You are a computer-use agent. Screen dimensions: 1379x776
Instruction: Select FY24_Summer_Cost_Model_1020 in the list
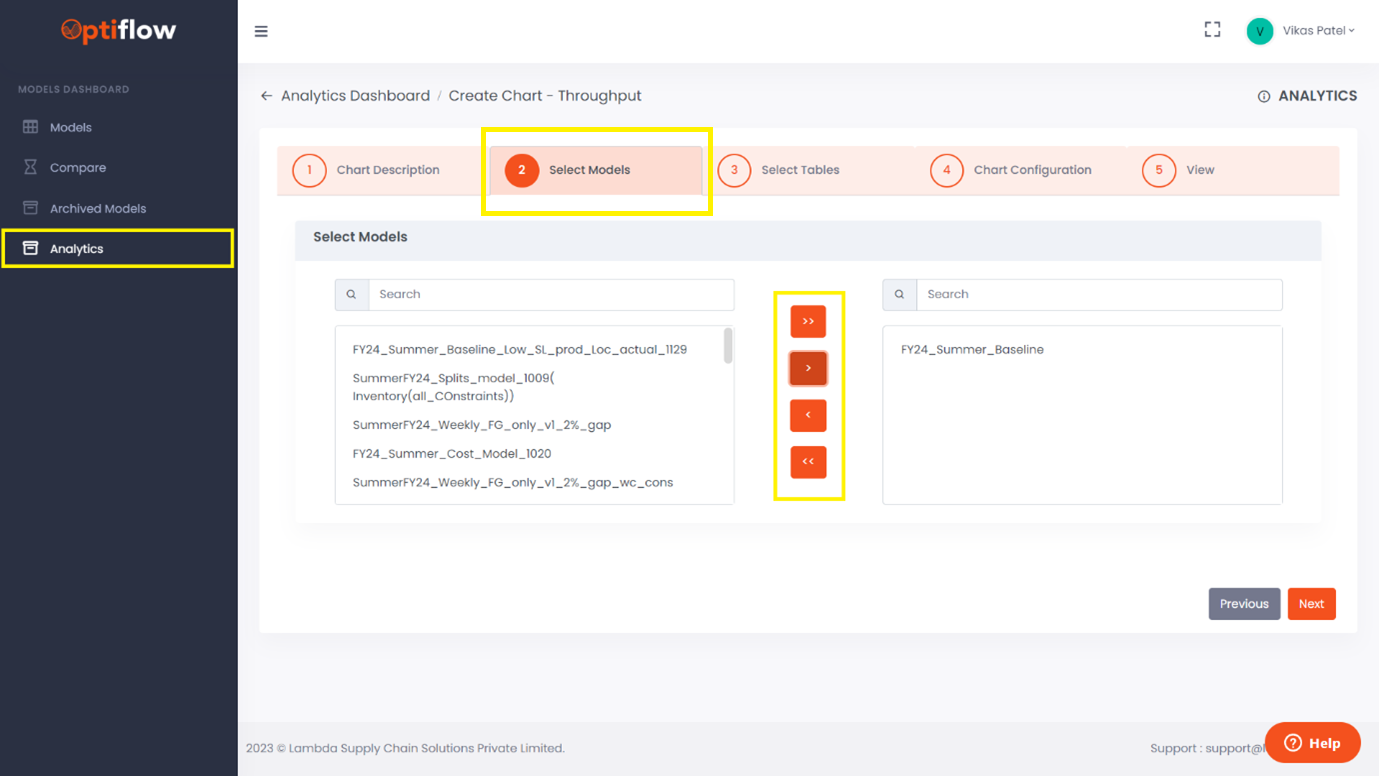tap(452, 454)
